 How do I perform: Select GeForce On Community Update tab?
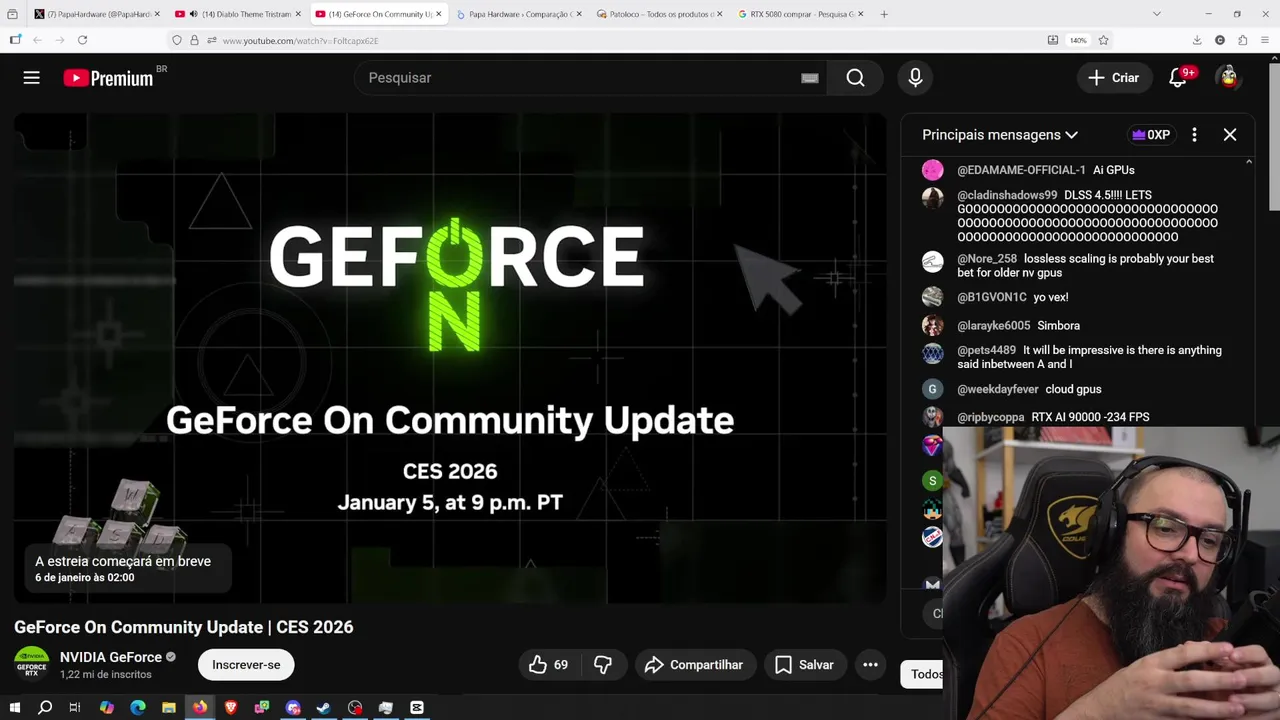click(x=378, y=14)
